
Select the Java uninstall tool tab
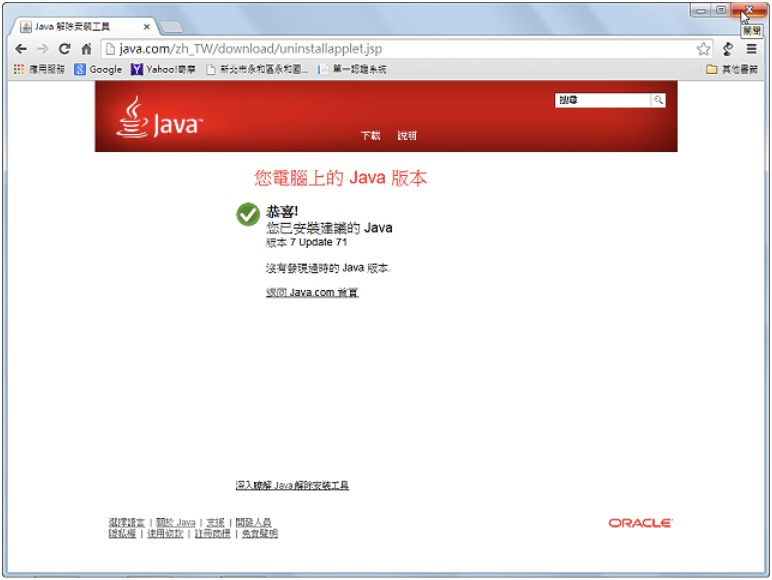point(81,27)
